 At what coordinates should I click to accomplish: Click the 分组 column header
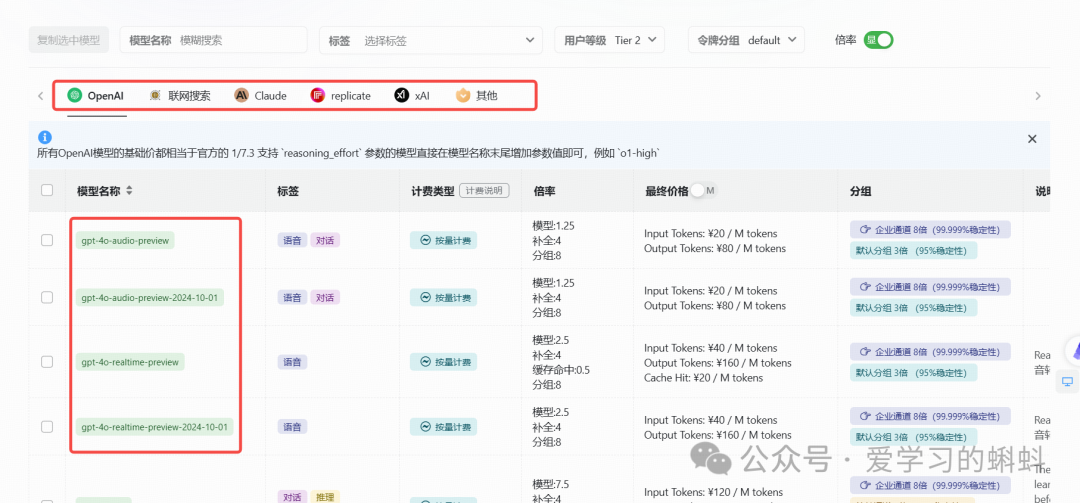pos(860,191)
